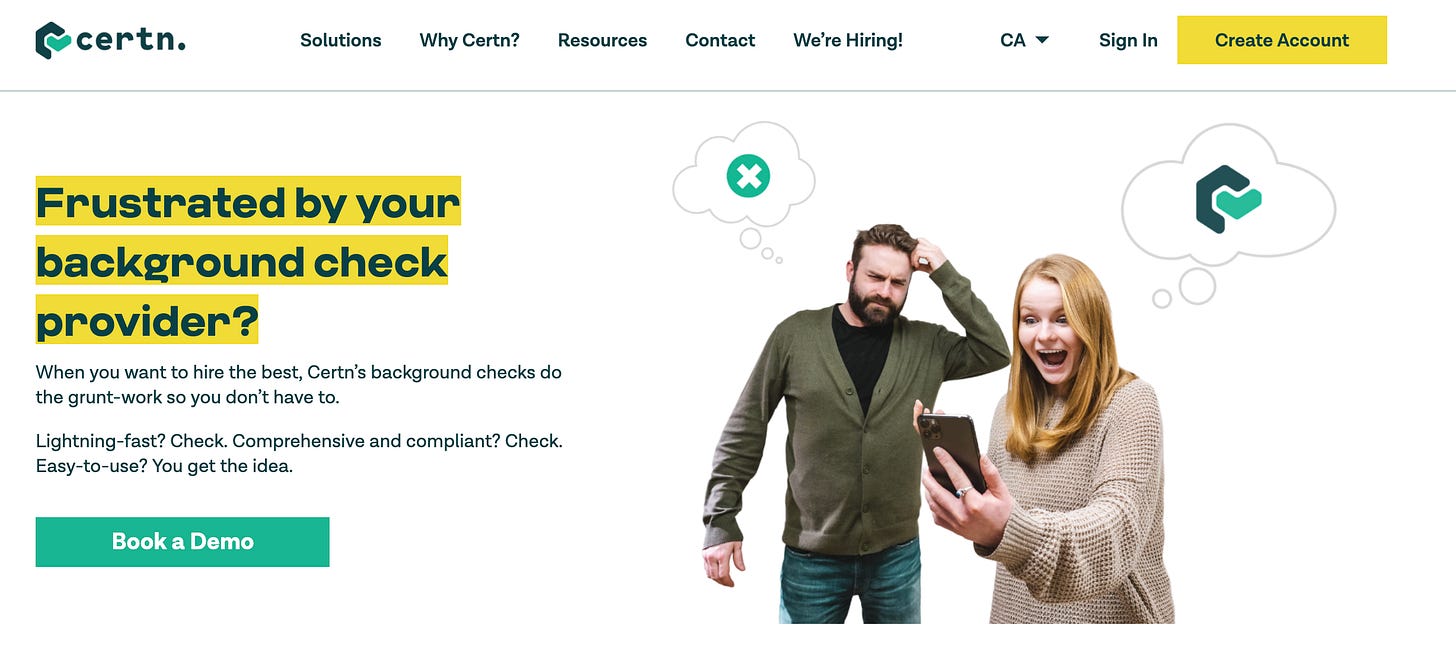Open the CA country selector

coord(1024,40)
